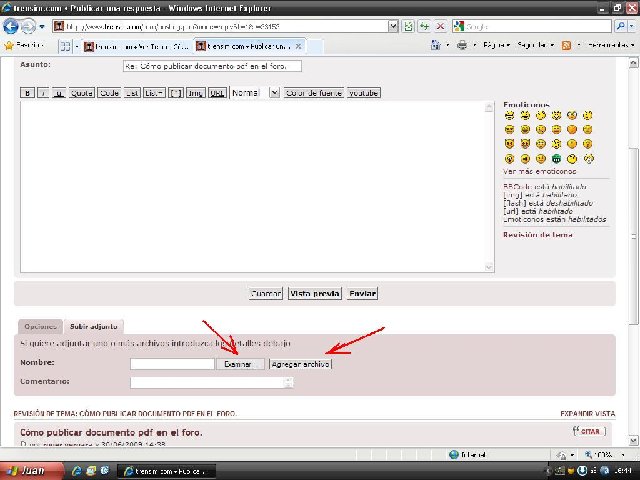Click the RSS feeds toolbar icon

566,46
